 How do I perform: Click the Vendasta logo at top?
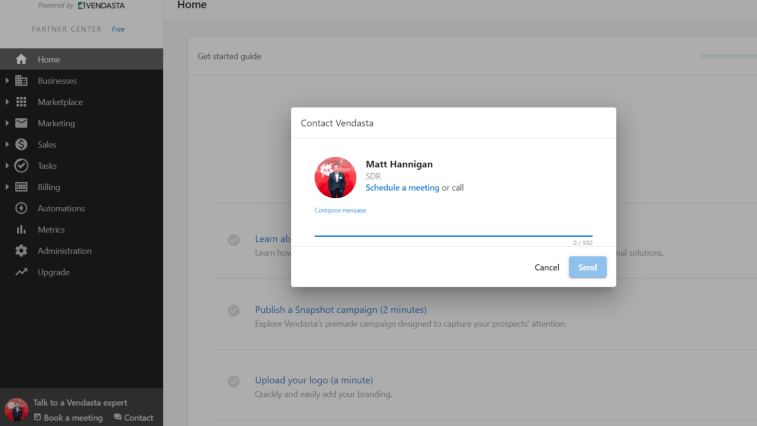[101, 5]
